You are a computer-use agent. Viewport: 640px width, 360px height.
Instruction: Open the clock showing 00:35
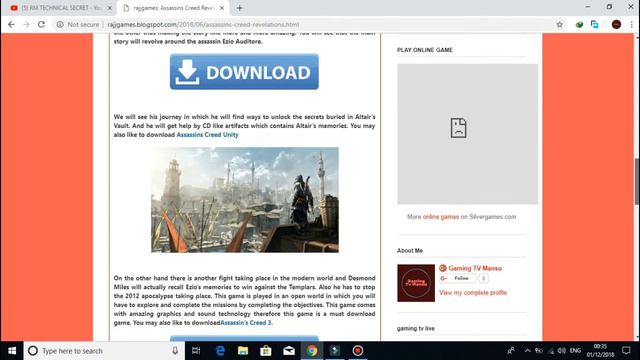[600, 351]
